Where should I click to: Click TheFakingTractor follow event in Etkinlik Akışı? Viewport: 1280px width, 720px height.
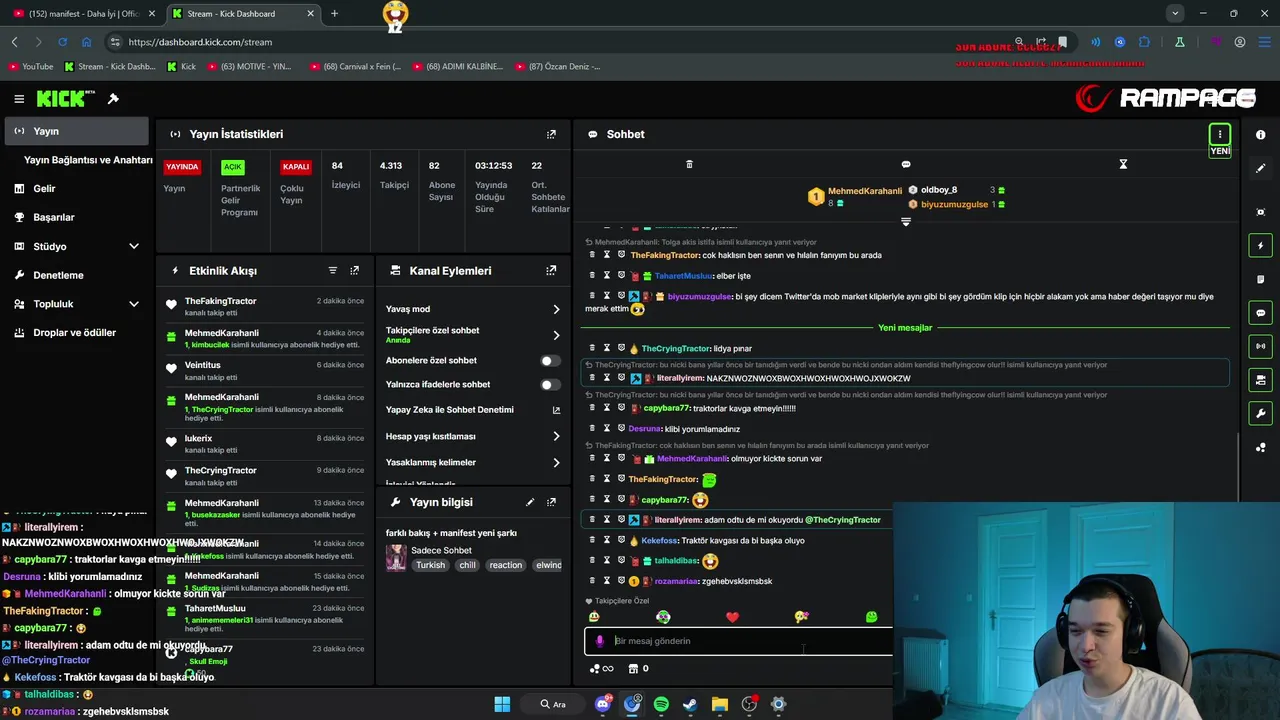coord(265,306)
